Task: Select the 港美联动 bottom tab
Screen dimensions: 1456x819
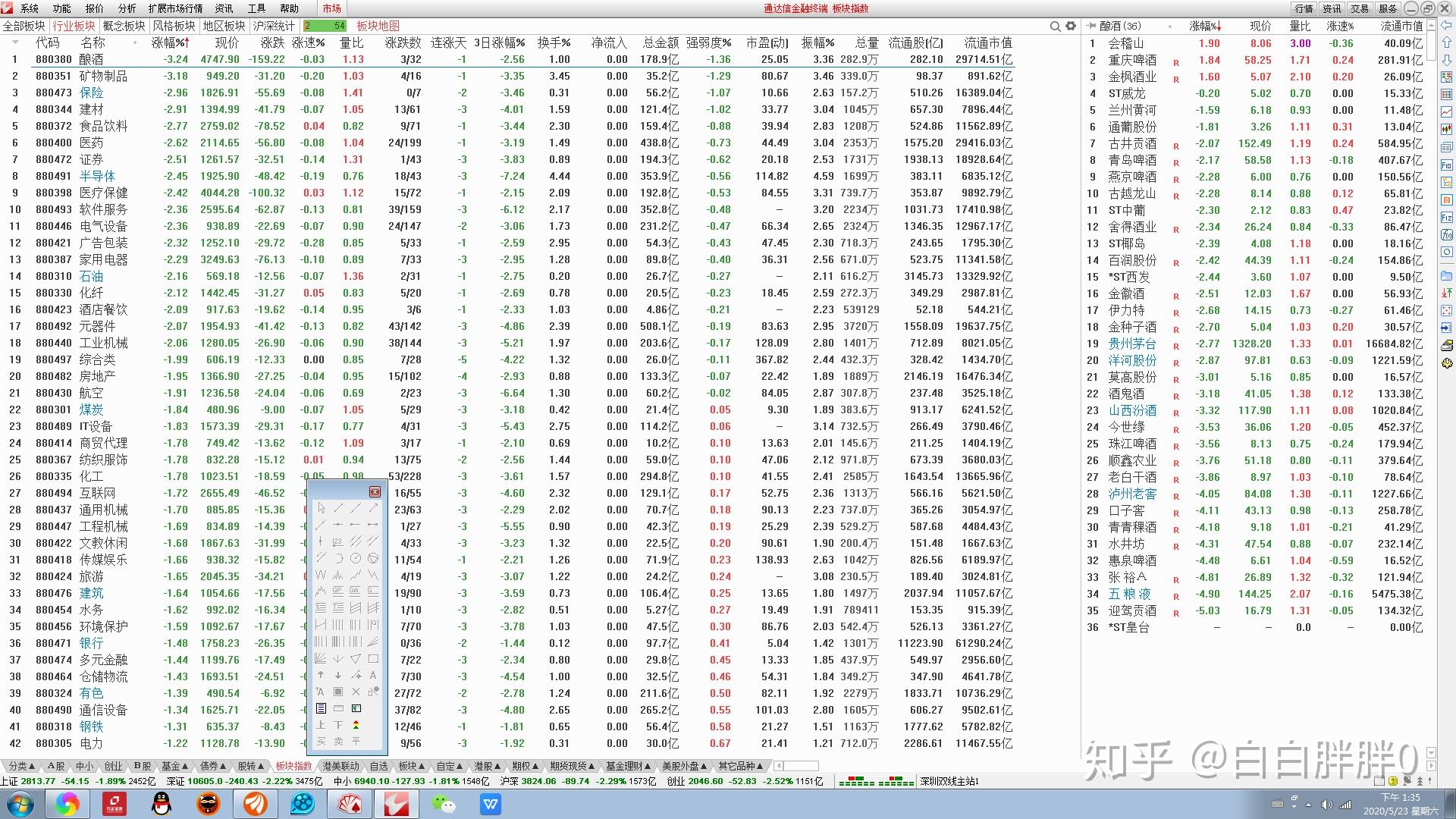Action: [x=340, y=766]
